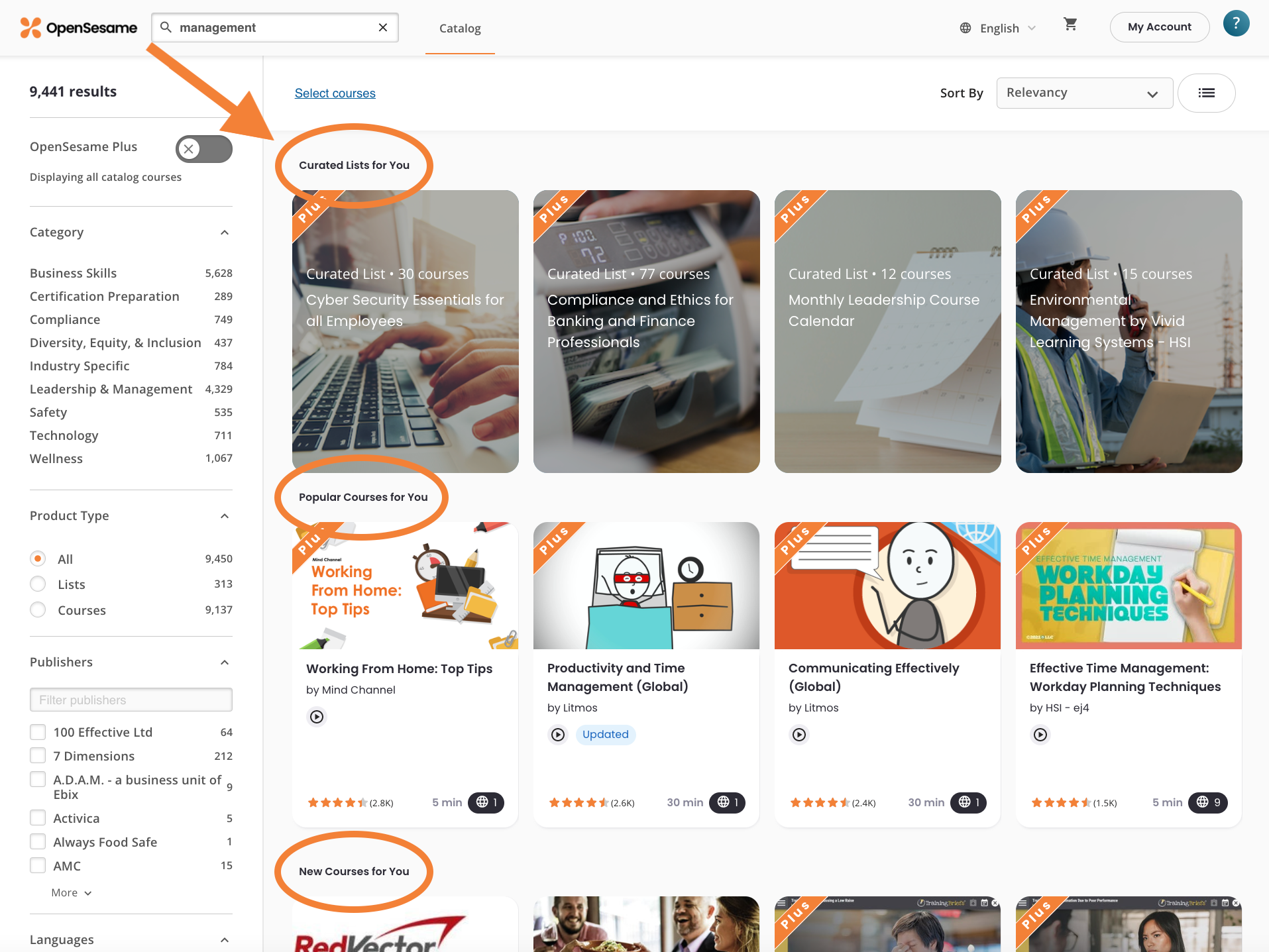Select the Lists product type radio
The height and width of the screenshot is (952, 1269).
(x=38, y=584)
